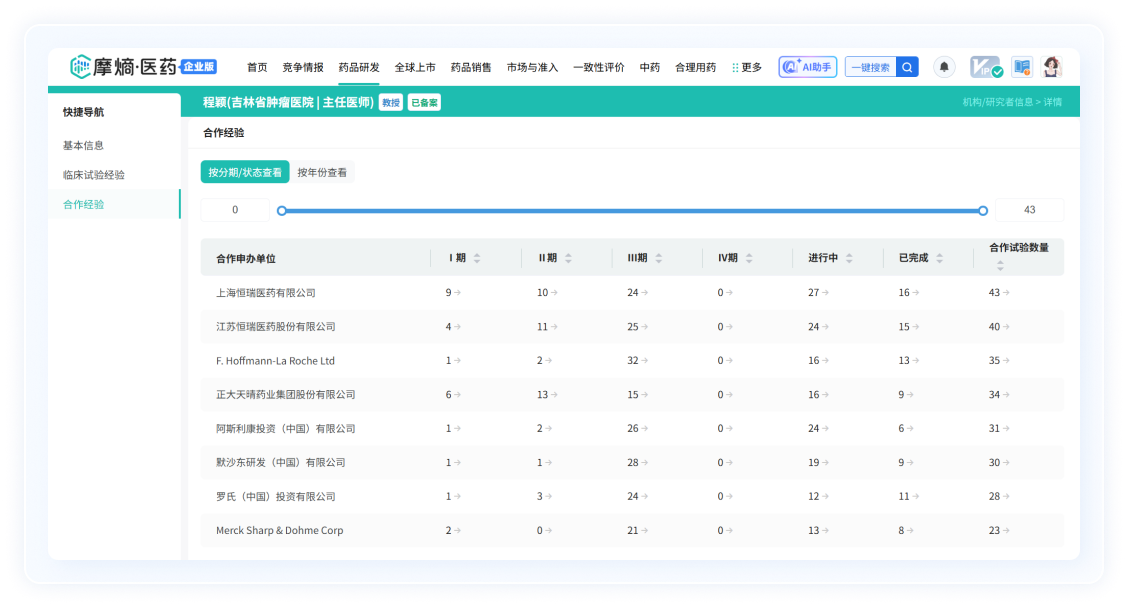
Task: Click the VIP badge icon
Action: click(985, 67)
